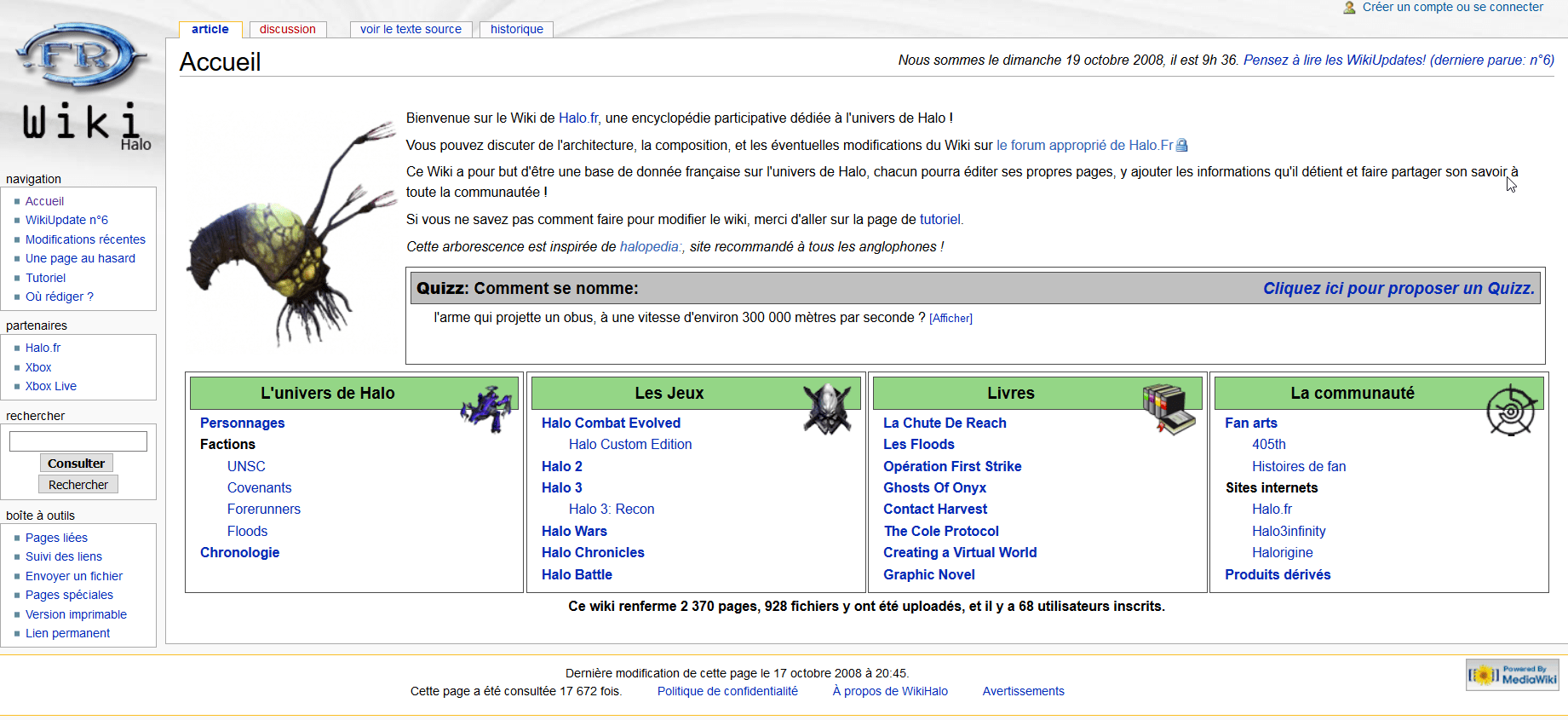This screenshot has width=1568, height=720.
Task: Click the helmet icon in Les Jeux header
Action: pyautogui.click(x=827, y=409)
